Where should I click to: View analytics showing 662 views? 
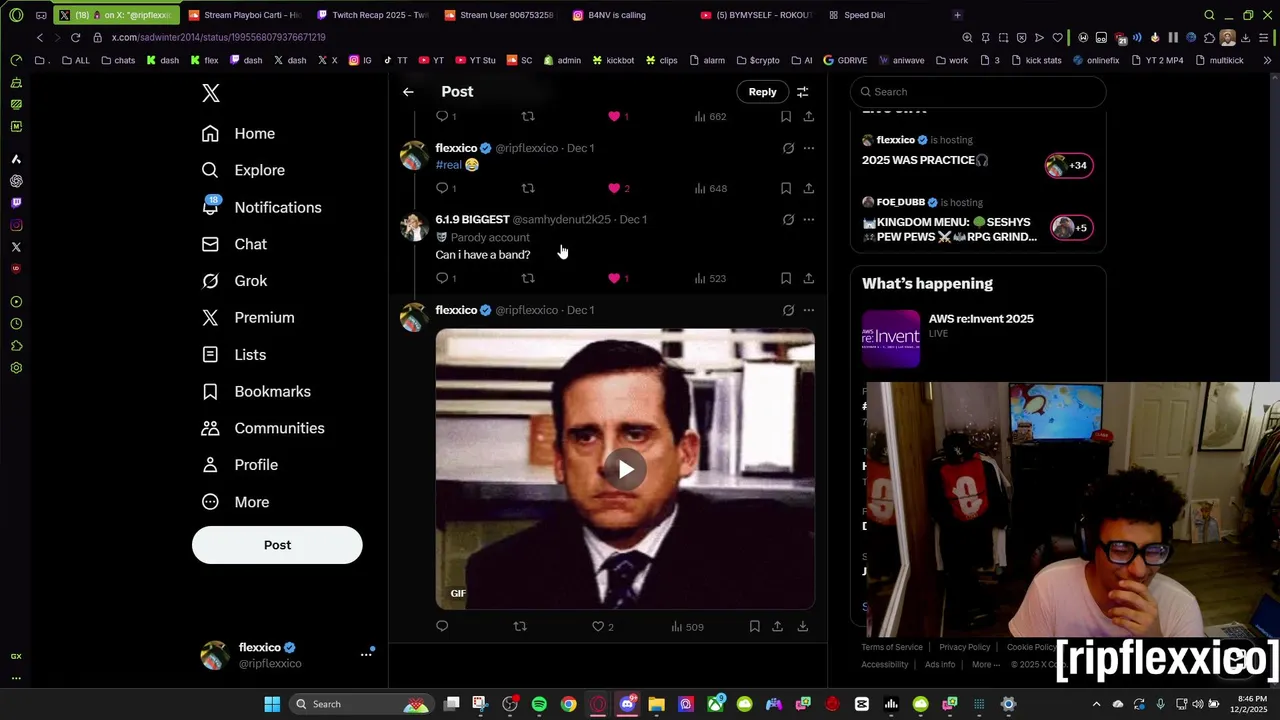click(710, 117)
